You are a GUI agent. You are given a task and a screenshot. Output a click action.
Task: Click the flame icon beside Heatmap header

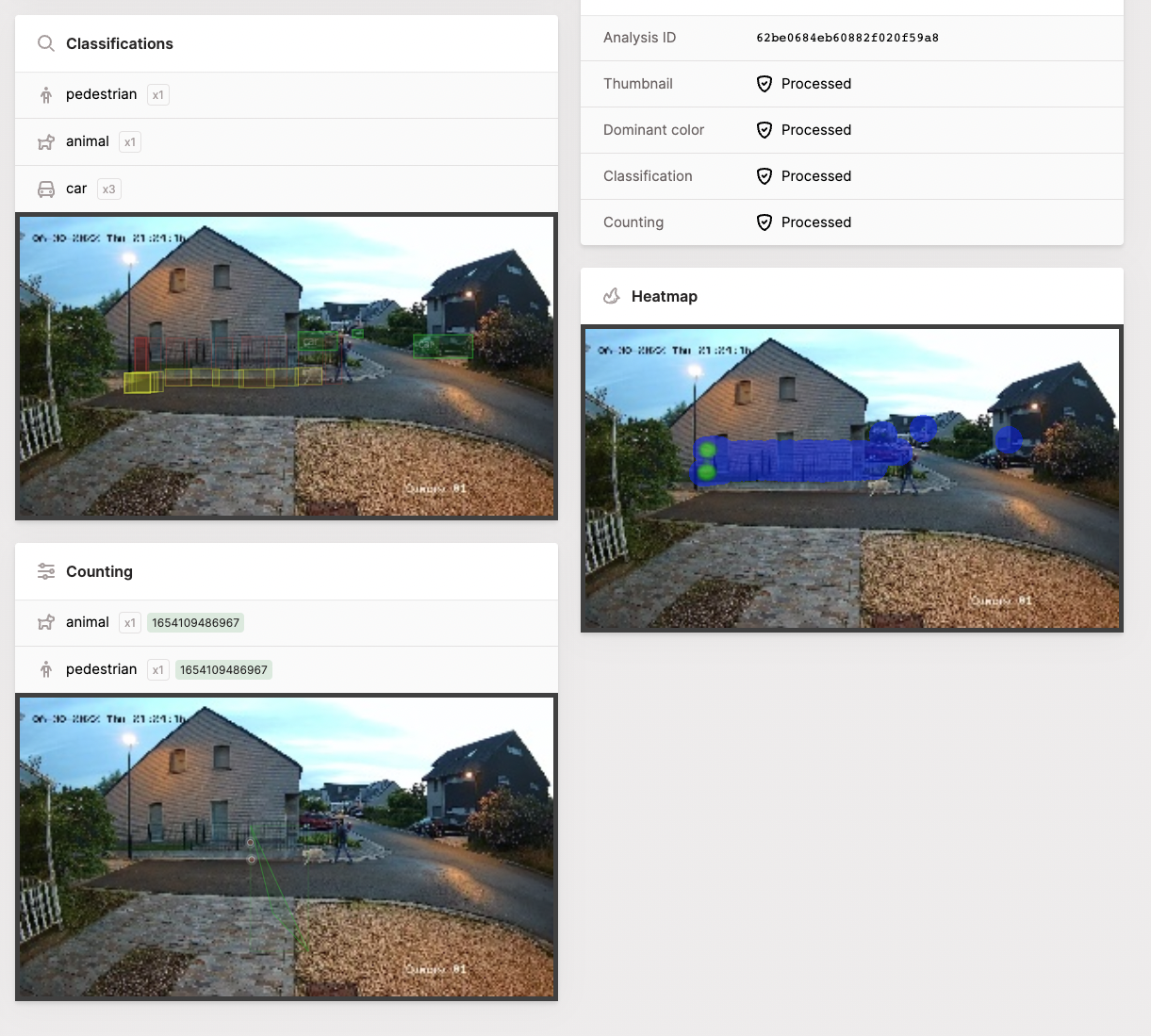click(611, 296)
